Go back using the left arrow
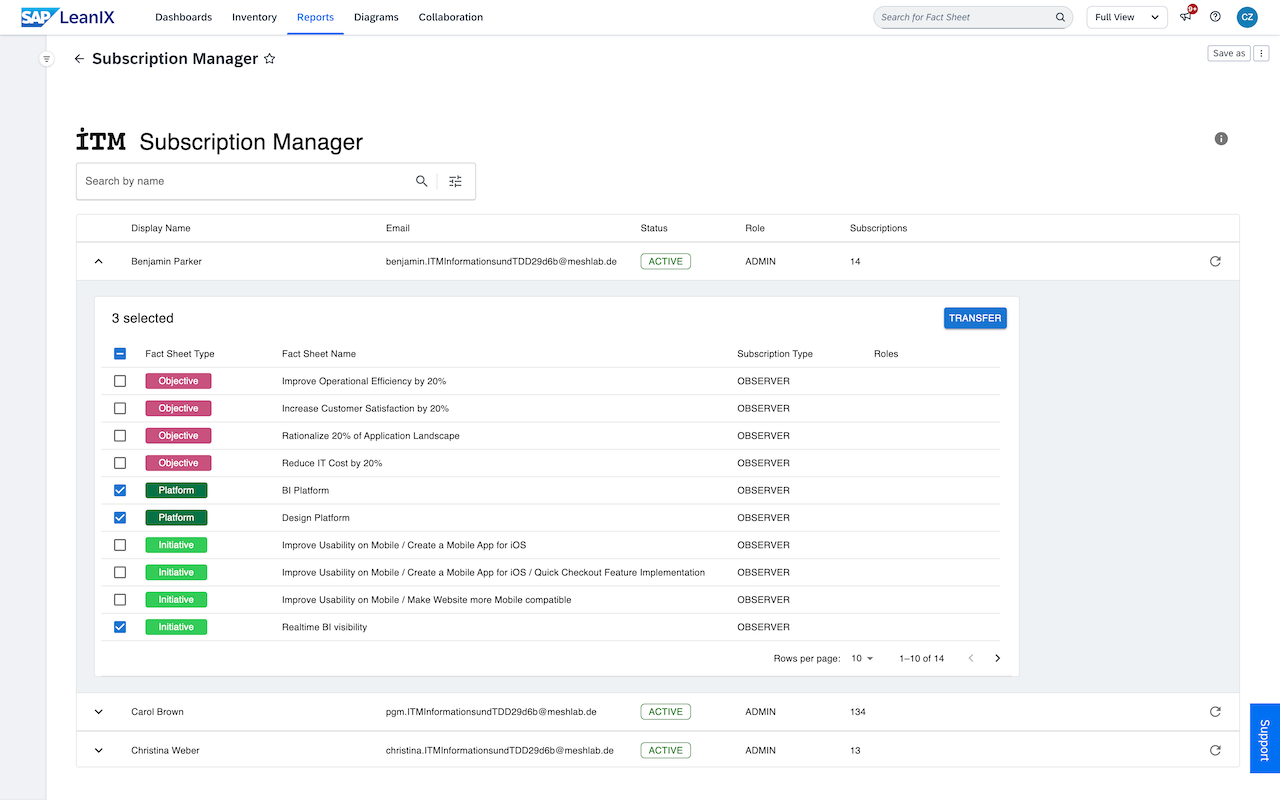The width and height of the screenshot is (1280, 800). [79, 59]
